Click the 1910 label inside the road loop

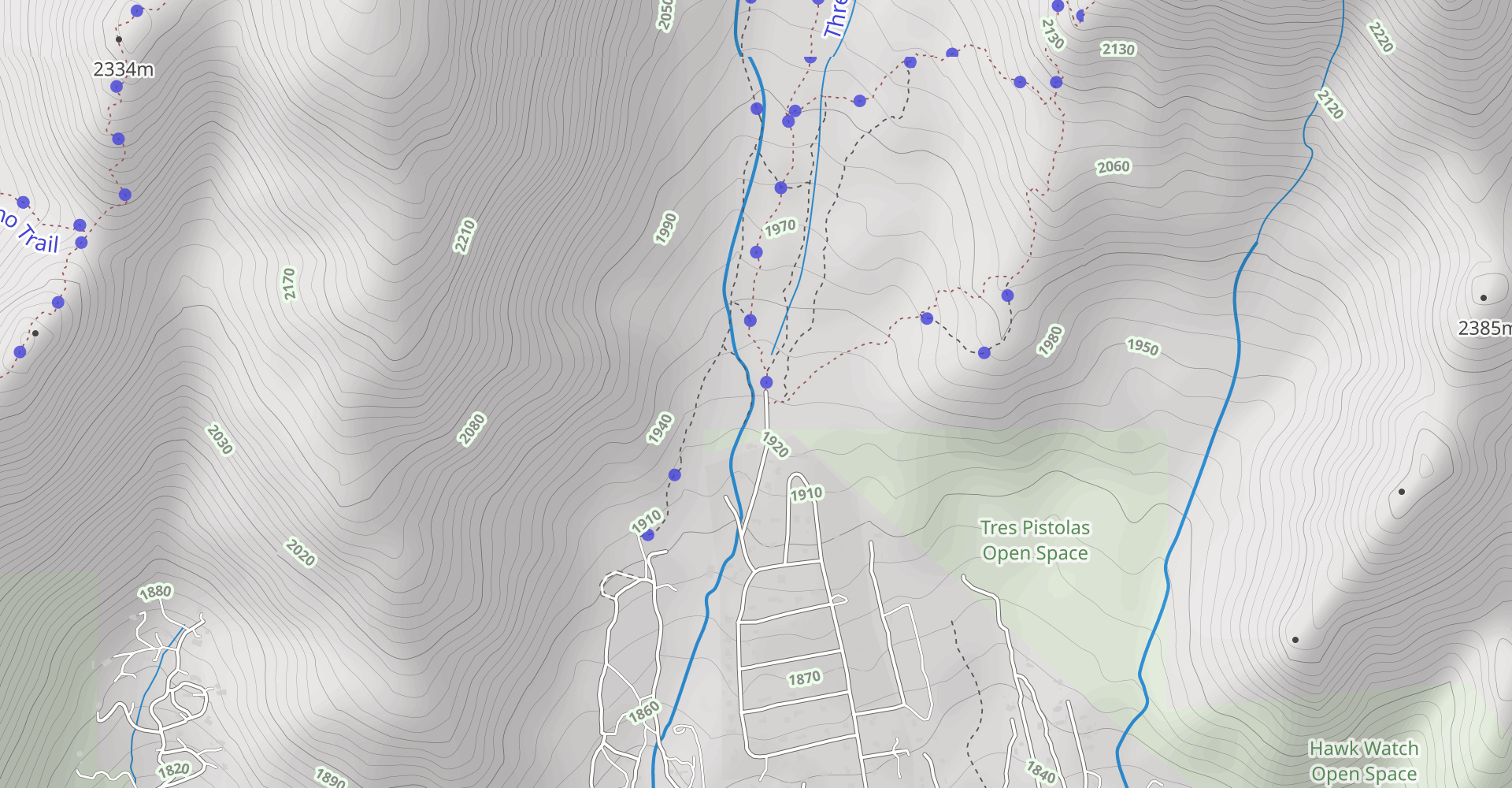[x=806, y=494]
